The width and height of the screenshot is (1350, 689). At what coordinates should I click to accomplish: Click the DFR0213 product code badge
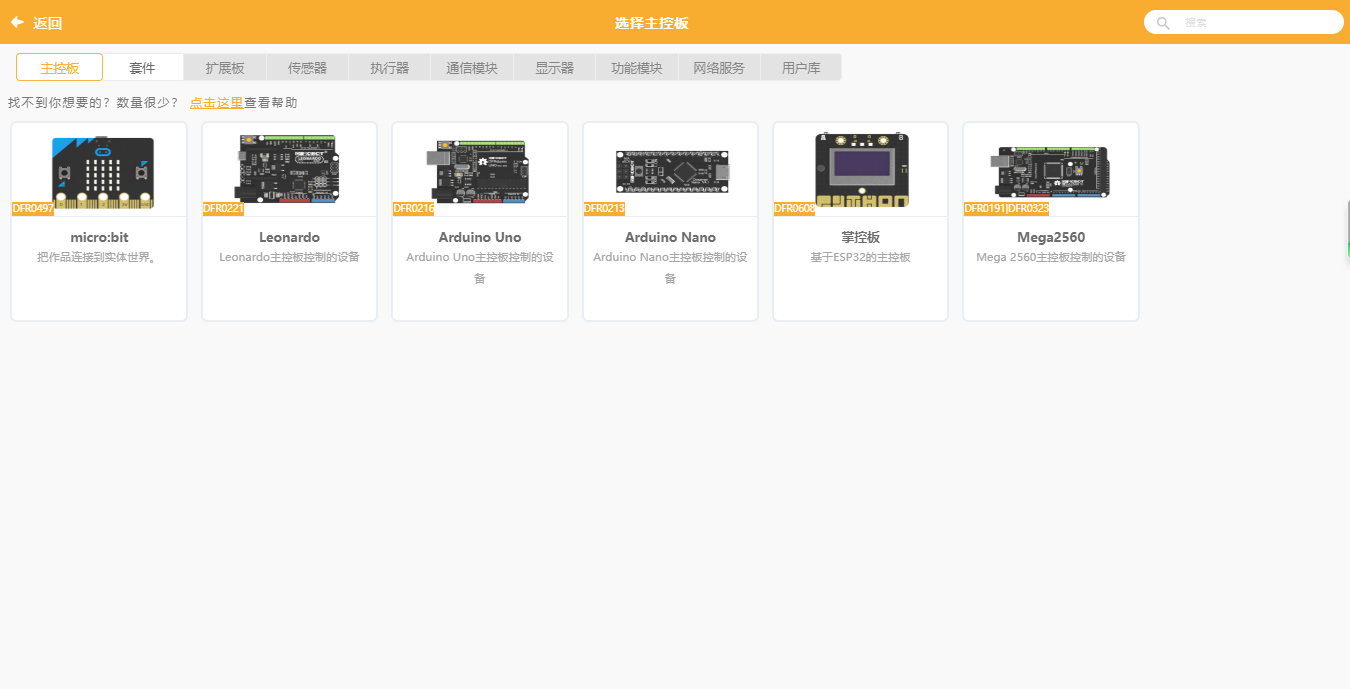[604, 208]
